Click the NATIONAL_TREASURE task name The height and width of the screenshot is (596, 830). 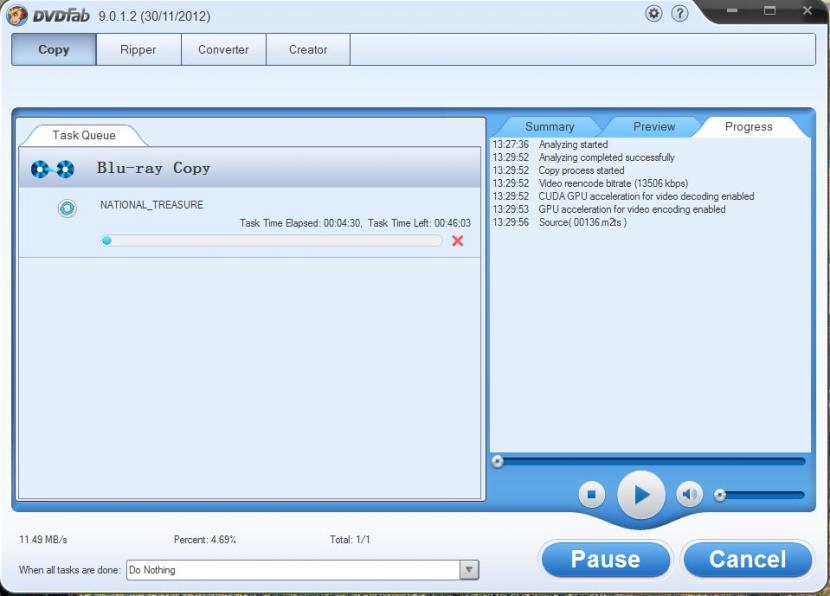151,205
